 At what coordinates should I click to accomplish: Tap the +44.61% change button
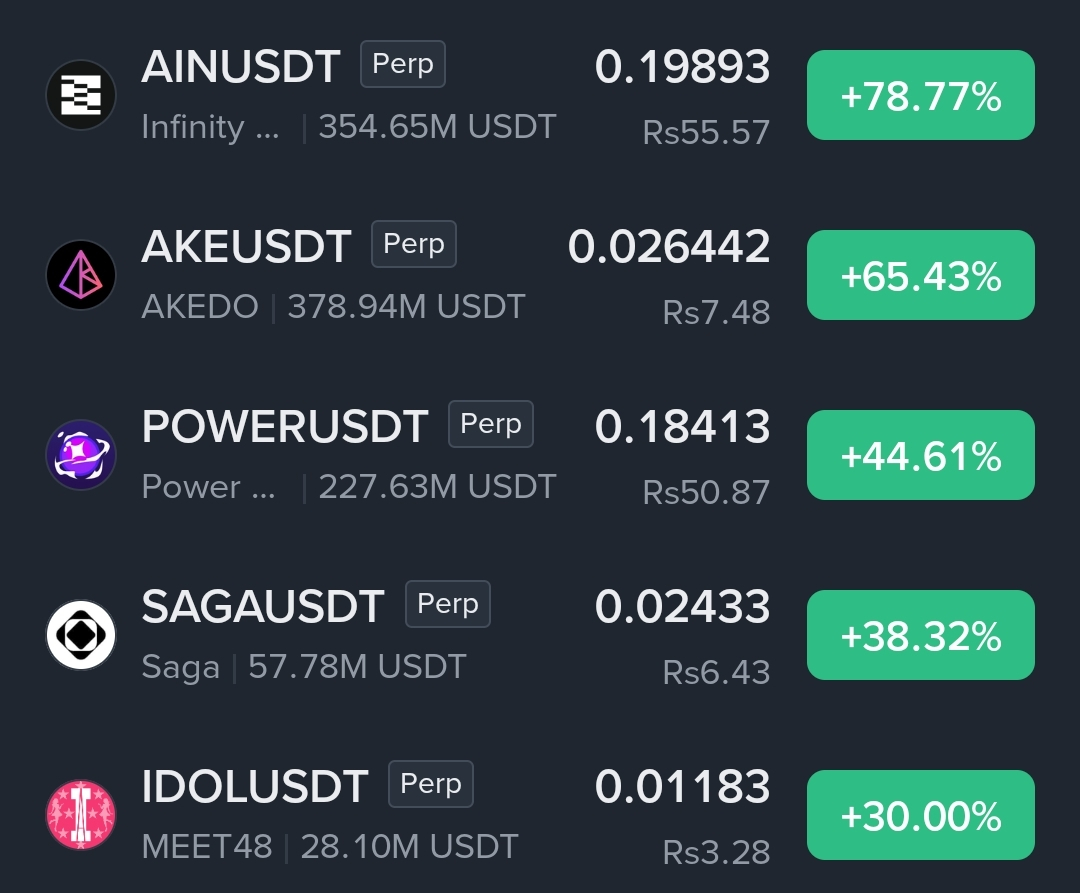tap(921, 455)
